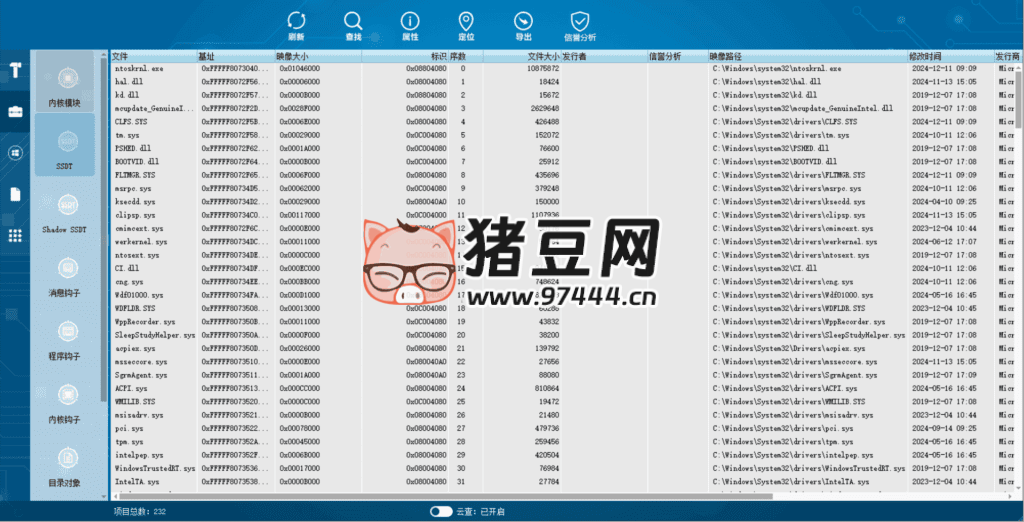Image resolution: width=1024 pixels, height=522 pixels.
Task: Click path C:\Windows\system32\drivers\msisadrv.sys
Action: coord(793,415)
